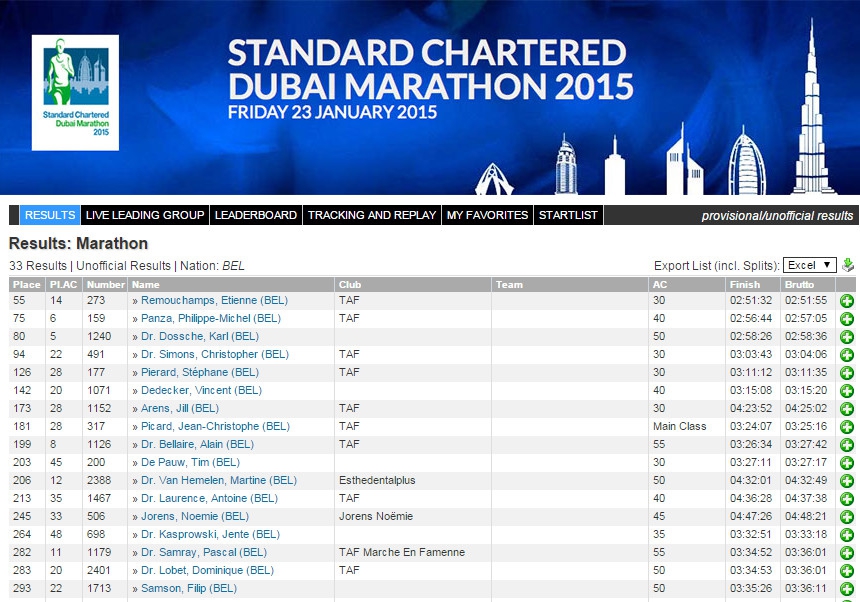Image resolution: width=860 pixels, height=602 pixels.
Task: Click green plus icon for Dr. Lobet, Dominique
Action: (847, 571)
